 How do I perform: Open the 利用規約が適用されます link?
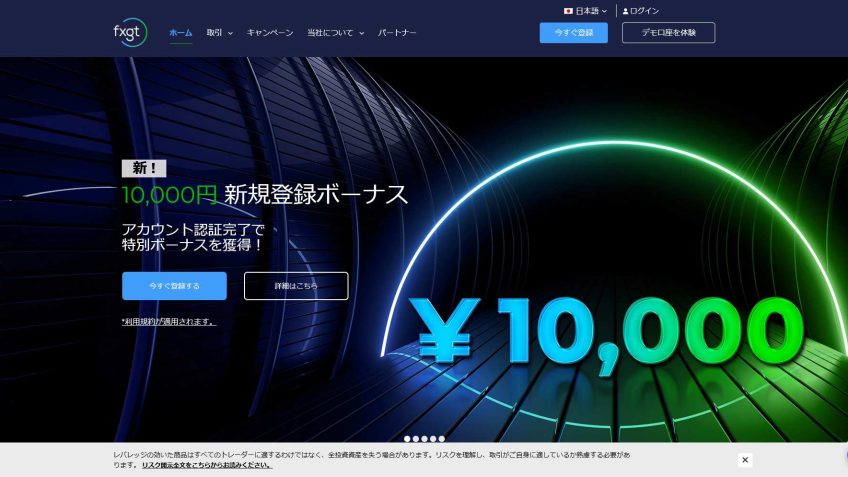(168, 322)
